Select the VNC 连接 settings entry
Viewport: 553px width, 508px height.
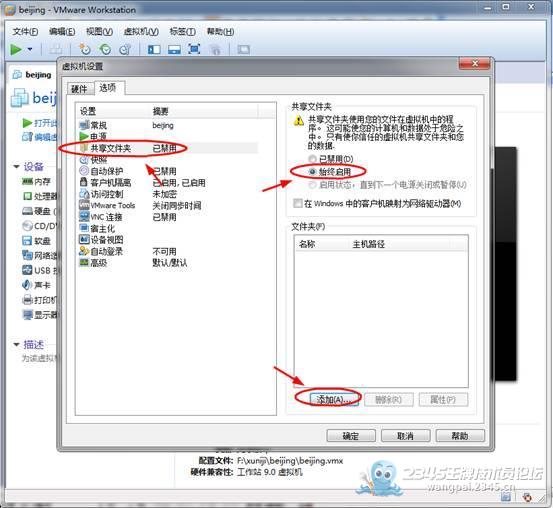[106, 217]
